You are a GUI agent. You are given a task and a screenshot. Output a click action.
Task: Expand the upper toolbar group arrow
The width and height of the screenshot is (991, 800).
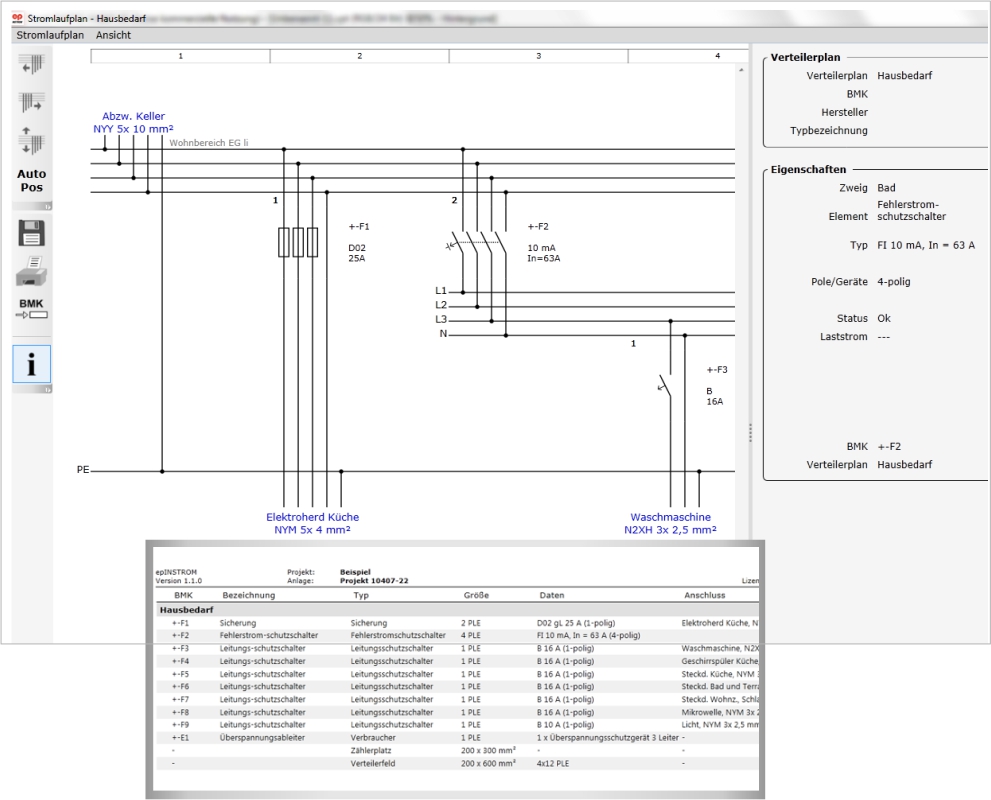pyautogui.click(x=47, y=206)
